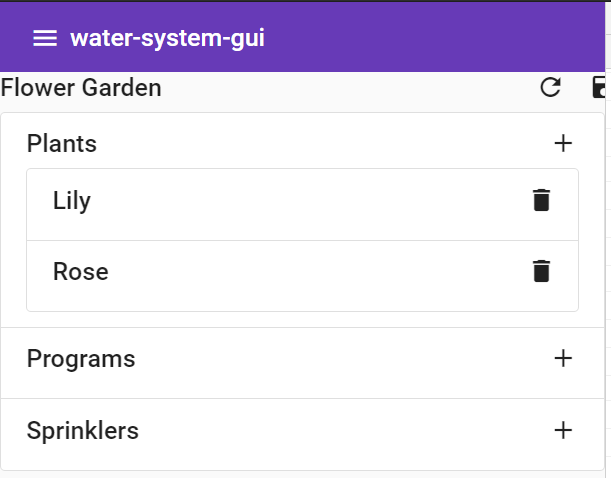Expand the Programs section heading
Viewport: 611px width, 478px height.
[81, 358]
